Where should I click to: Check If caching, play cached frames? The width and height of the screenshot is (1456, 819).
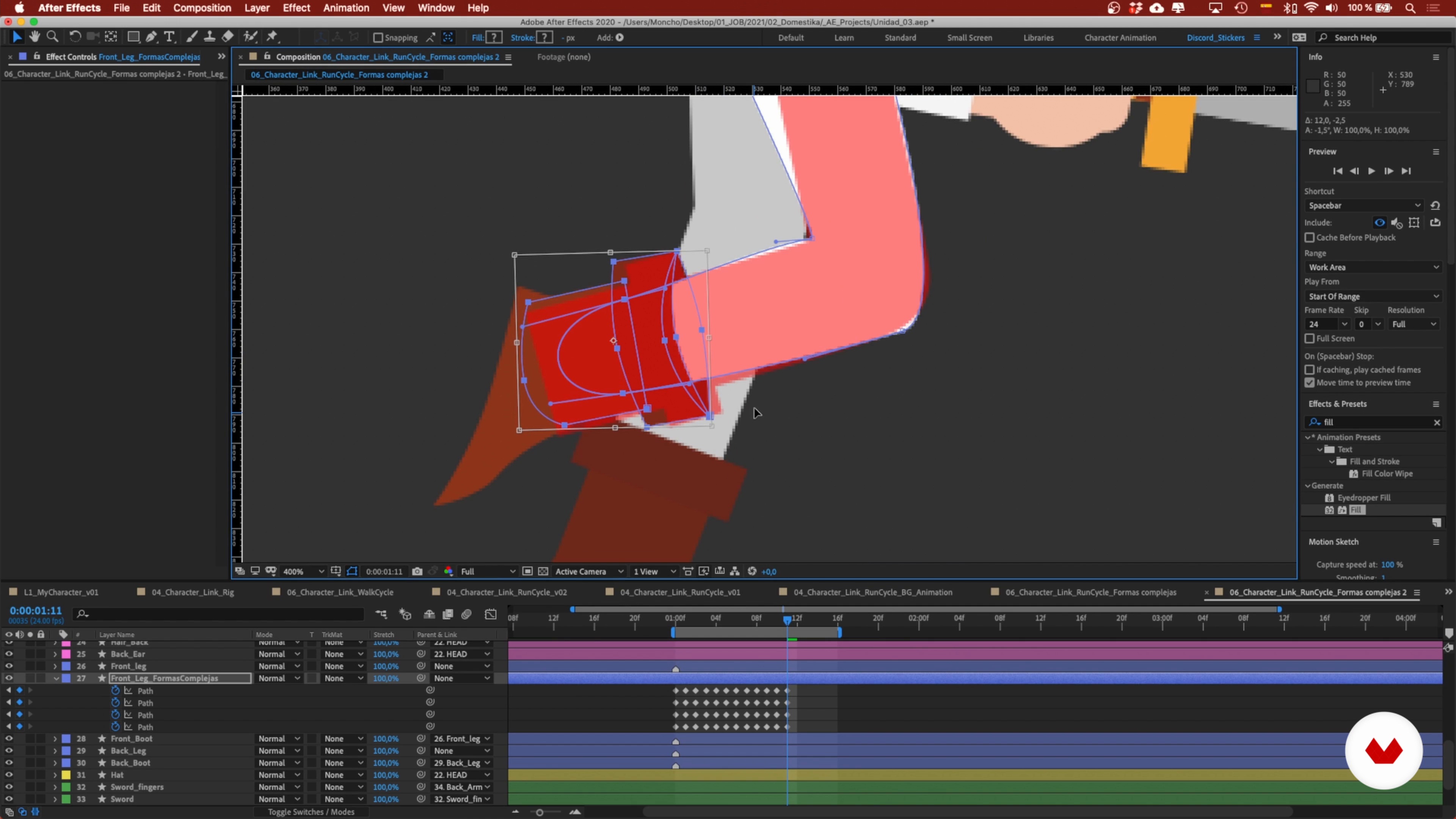click(1310, 370)
